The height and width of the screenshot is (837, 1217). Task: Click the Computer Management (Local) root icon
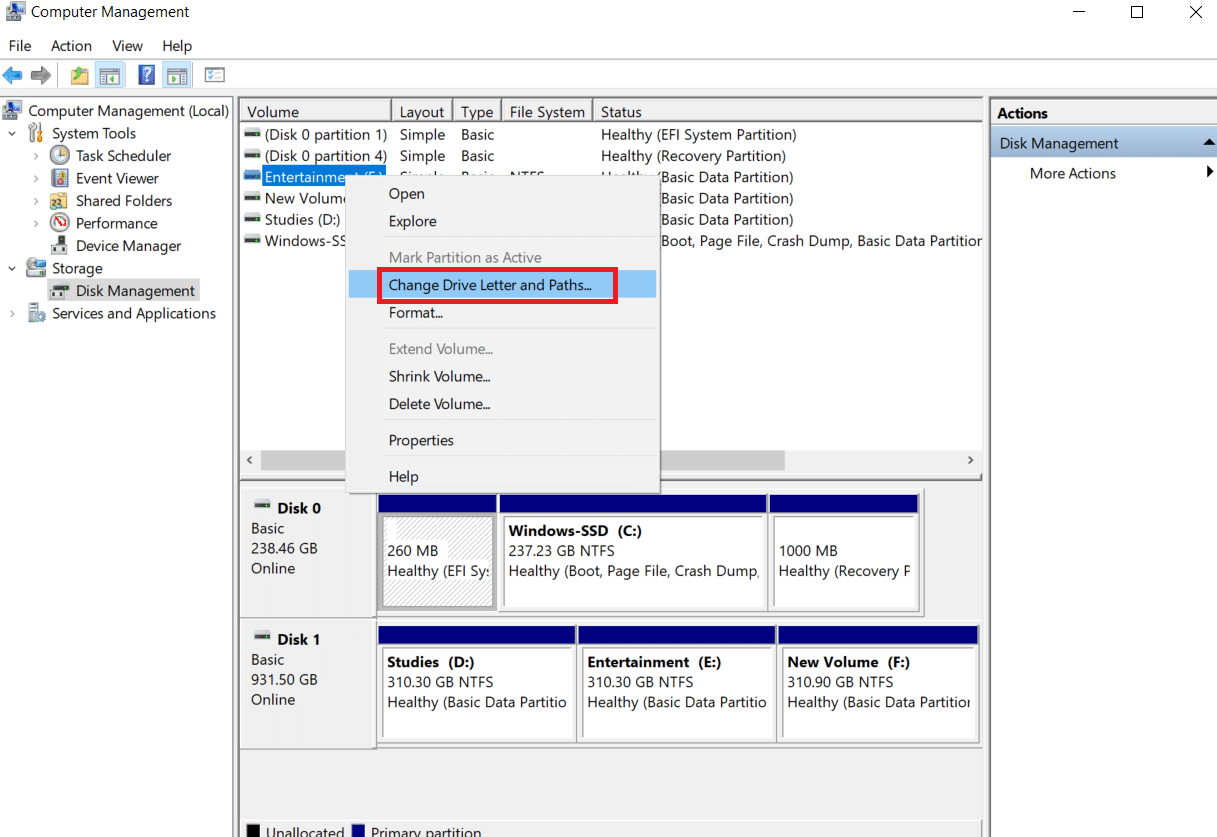tap(14, 110)
